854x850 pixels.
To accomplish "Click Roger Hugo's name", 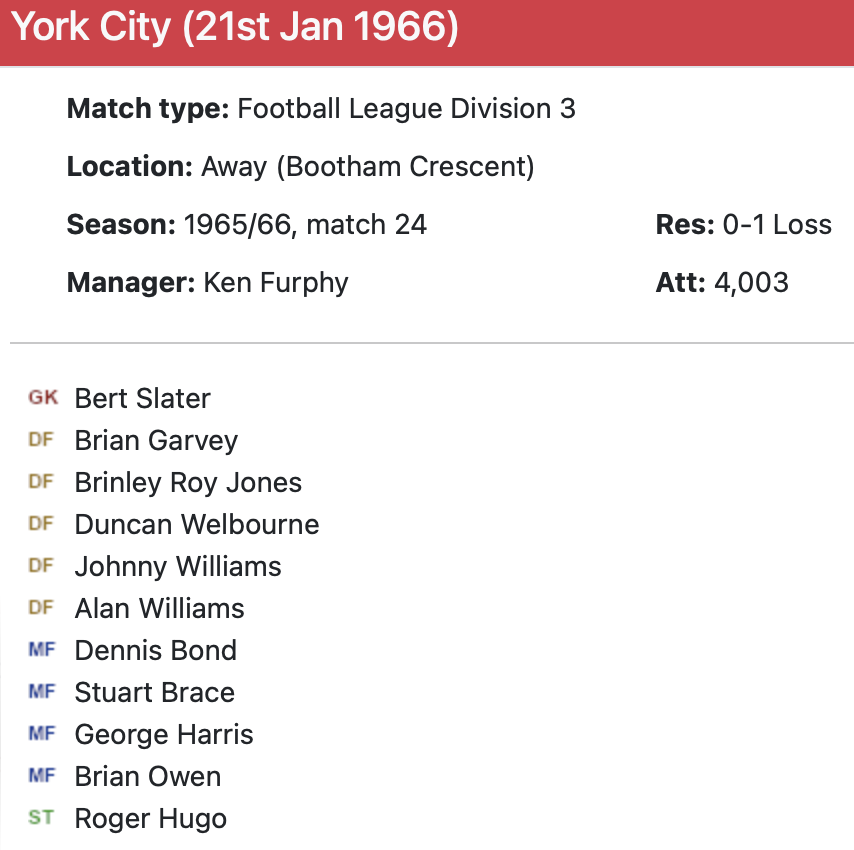I will click(x=150, y=818).
